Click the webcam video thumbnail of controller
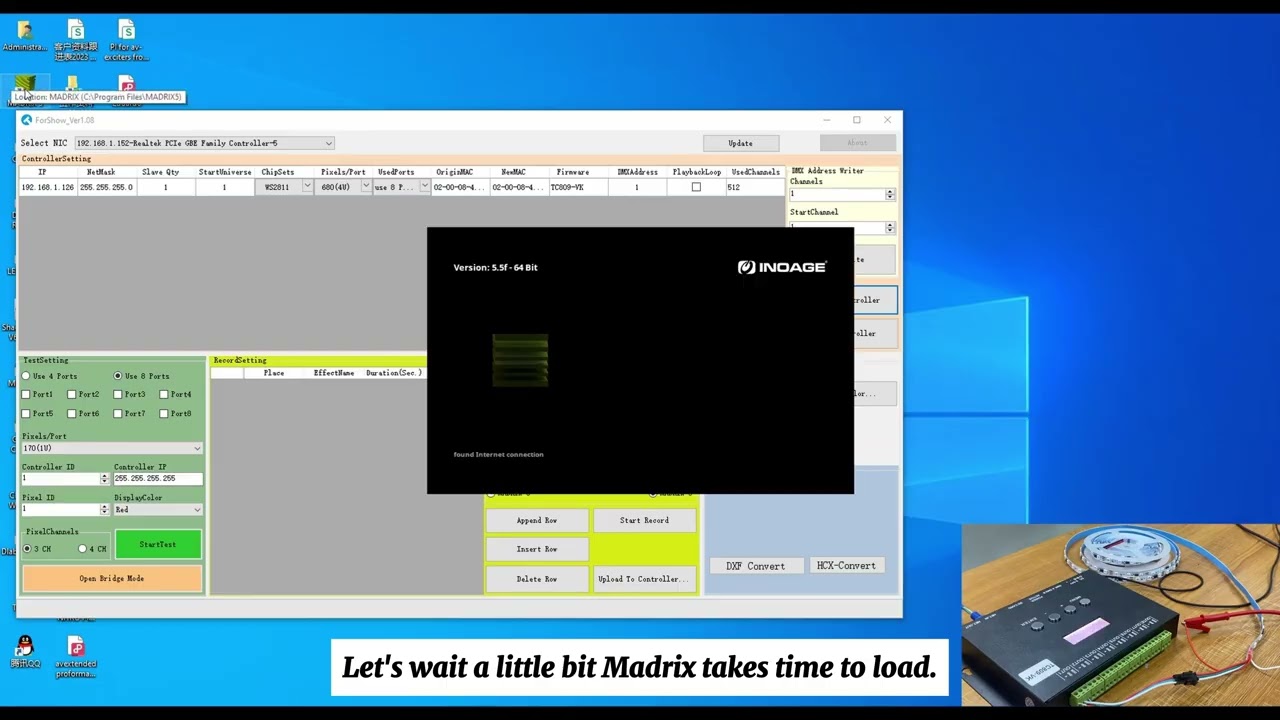 point(1120,614)
